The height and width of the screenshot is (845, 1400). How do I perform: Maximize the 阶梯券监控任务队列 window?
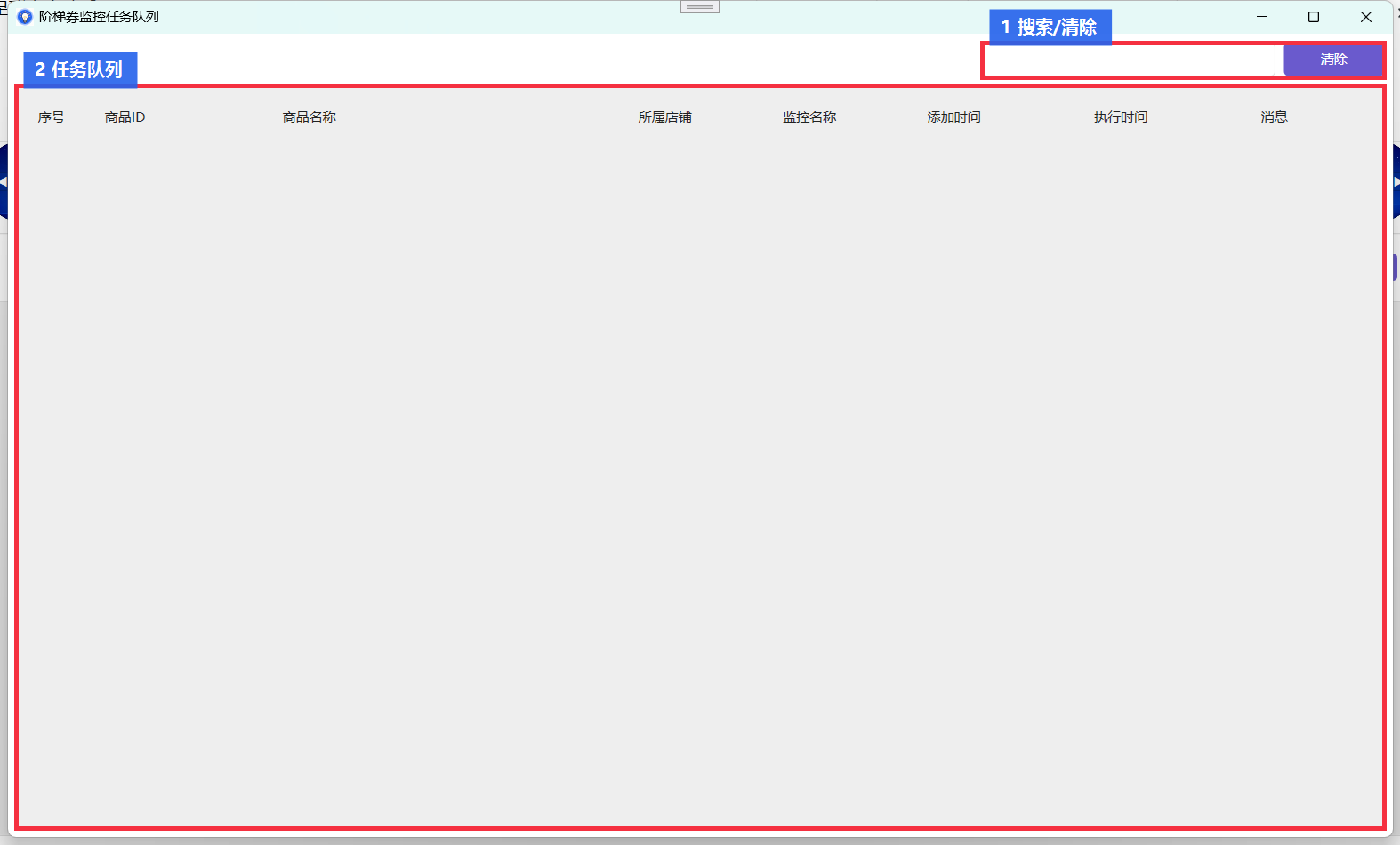[x=1314, y=17]
